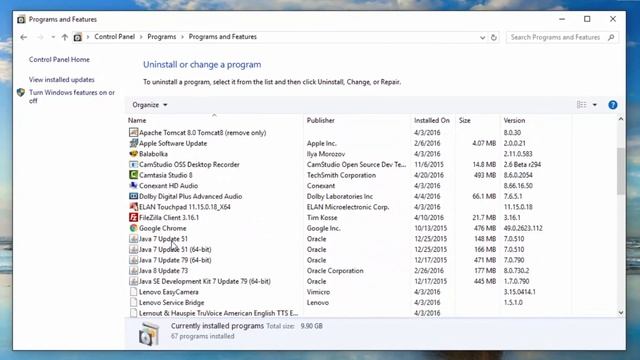640x360 pixels.
Task: Open Help with the question mark icon
Action: tap(613, 105)
